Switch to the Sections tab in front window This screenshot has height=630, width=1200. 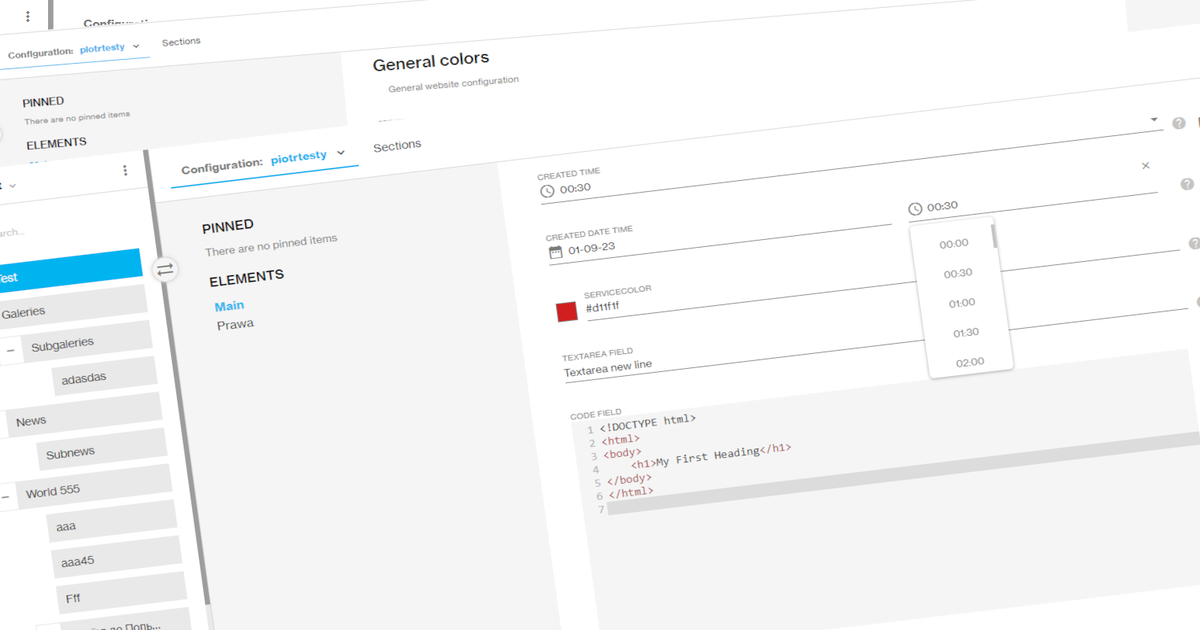point(397,146)
